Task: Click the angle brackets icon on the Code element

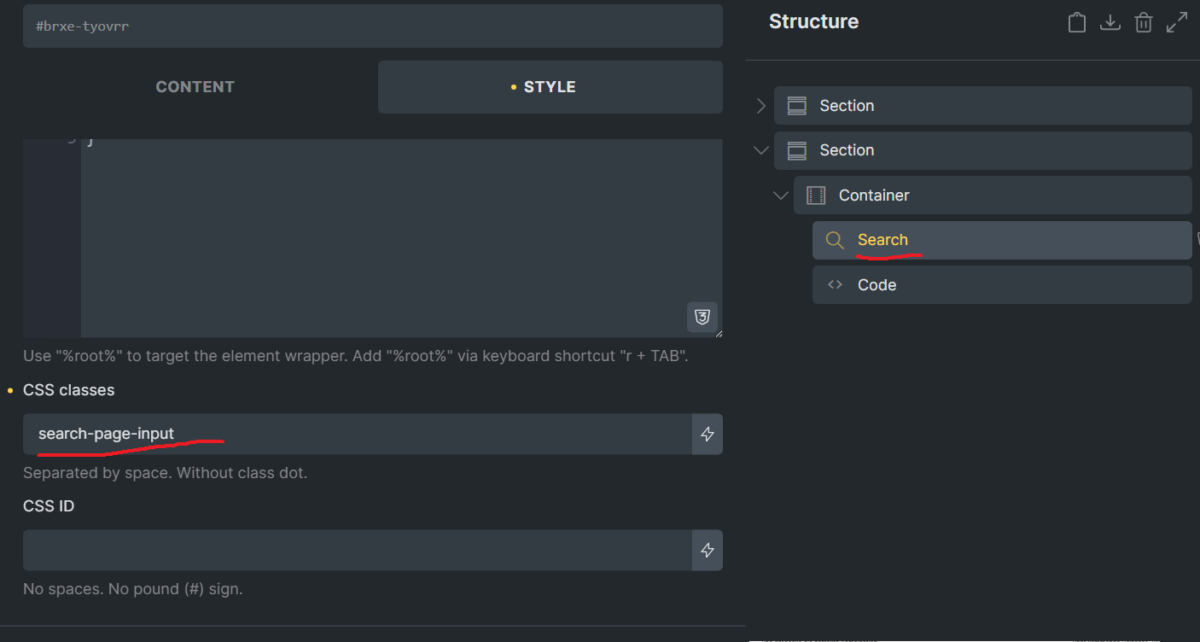Action: click(834, 285)
